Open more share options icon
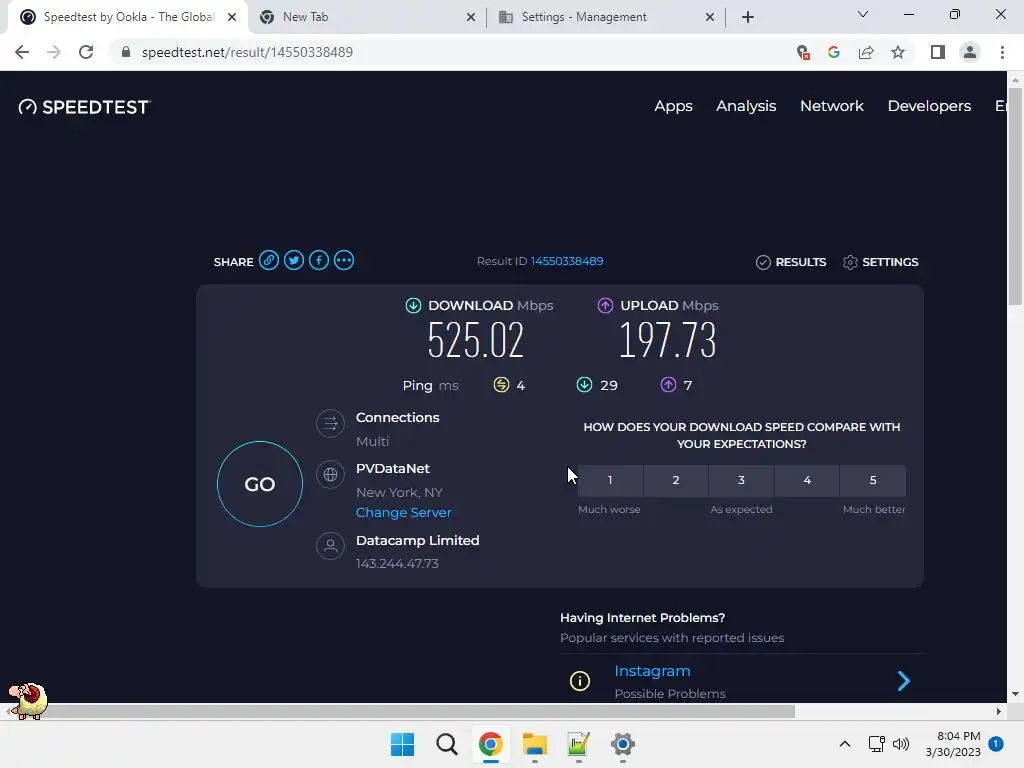The image size is (1024, 768). click(x=344, y=261)
